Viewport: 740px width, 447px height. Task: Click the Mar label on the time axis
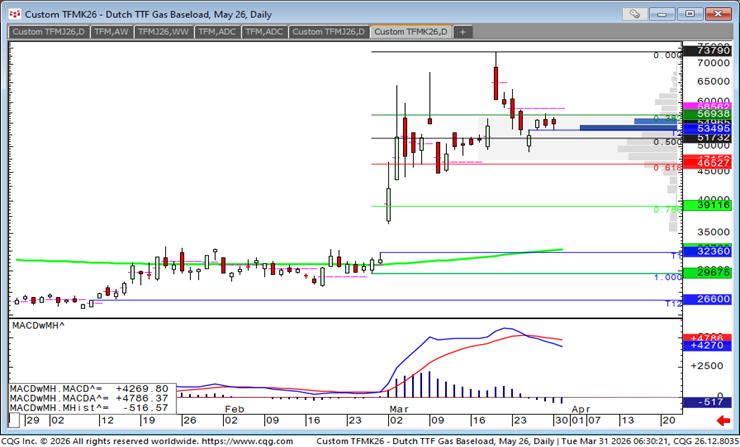pos(398,409)
